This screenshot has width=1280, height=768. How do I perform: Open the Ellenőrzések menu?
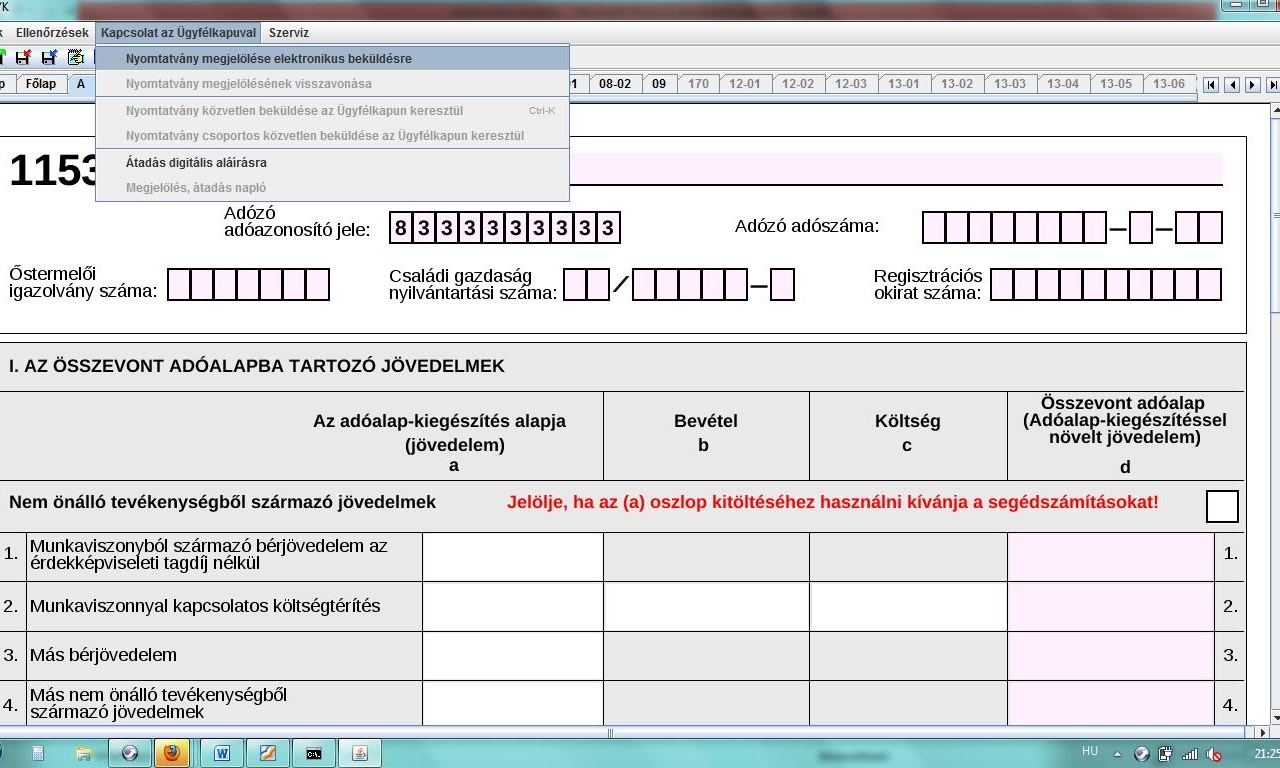coord(52,33)
